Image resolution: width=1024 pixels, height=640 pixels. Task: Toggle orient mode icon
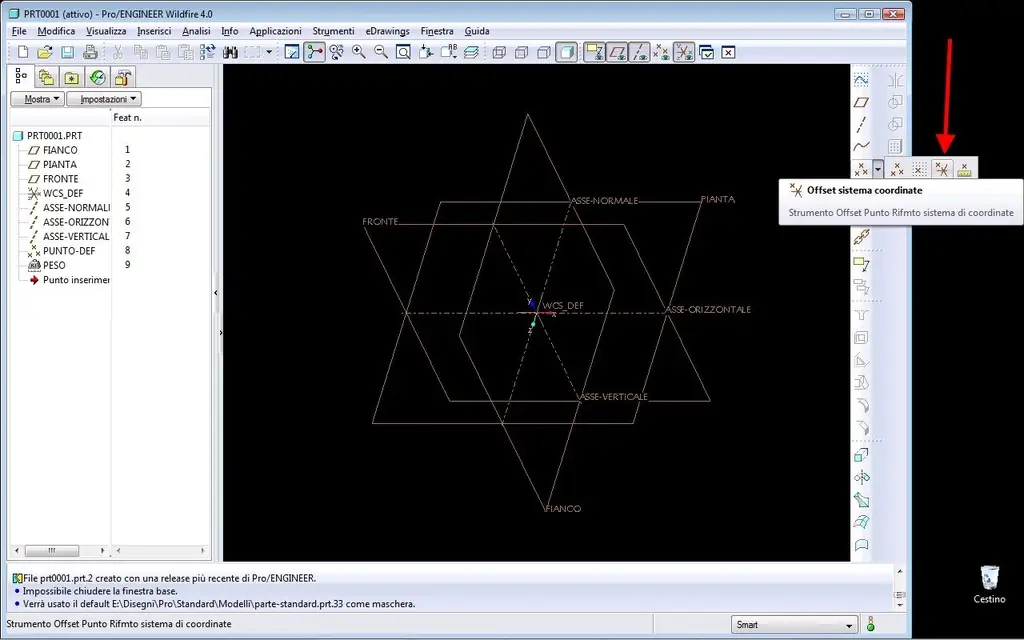[336, 52]
